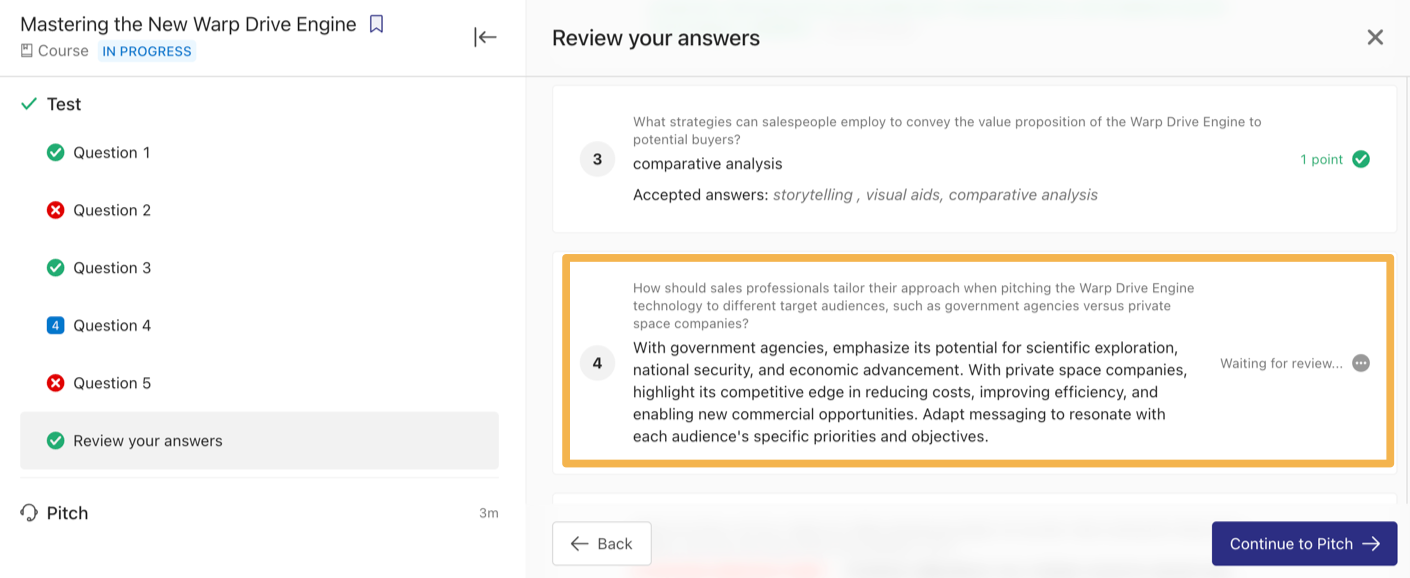This screenshot has height=578, width=1410.
Task: Click the Waiting for review status text
Action: point(1281,363)
